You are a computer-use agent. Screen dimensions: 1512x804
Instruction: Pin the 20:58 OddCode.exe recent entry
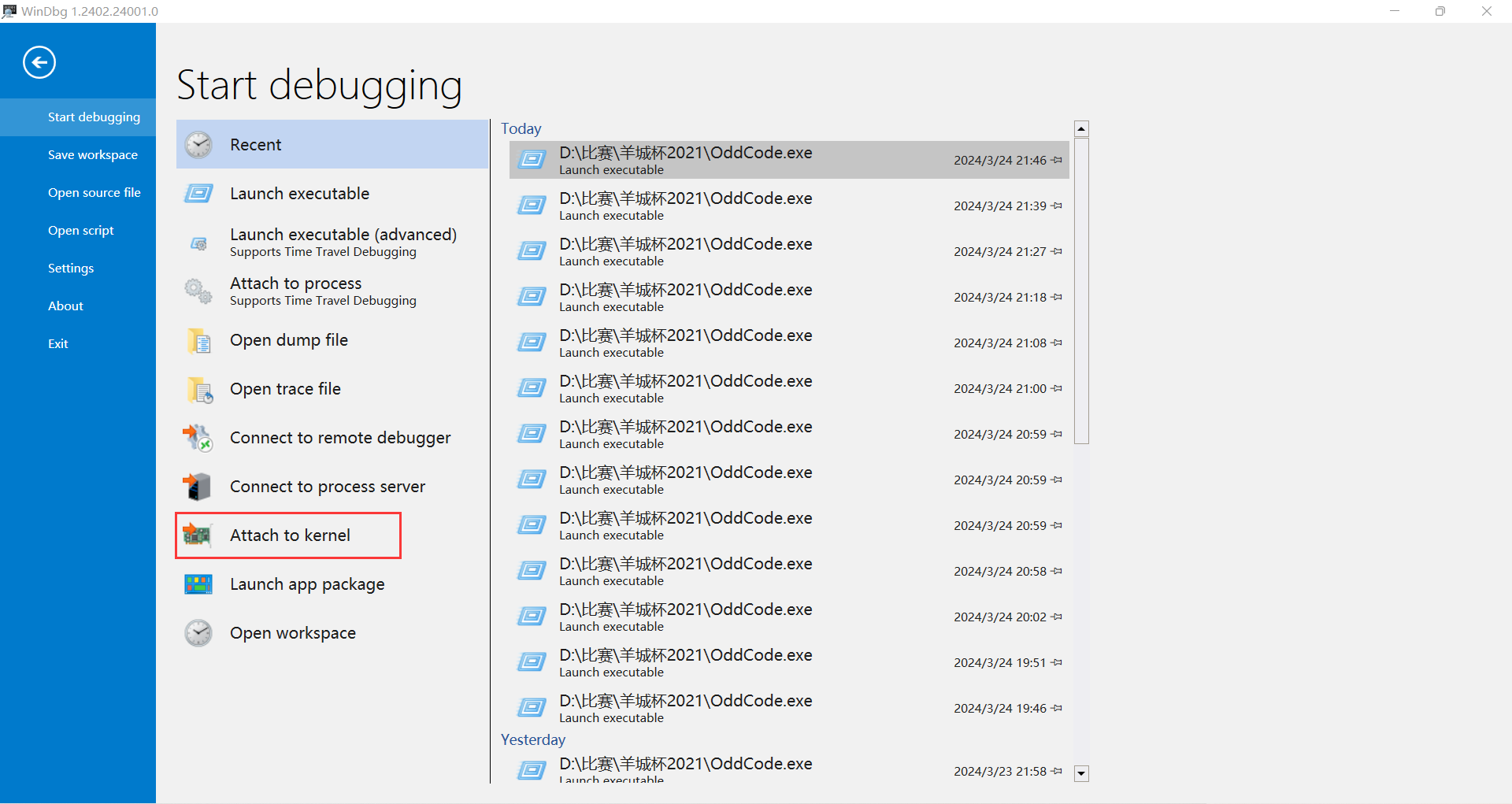pyautogui.click(x=1057, y=571)
